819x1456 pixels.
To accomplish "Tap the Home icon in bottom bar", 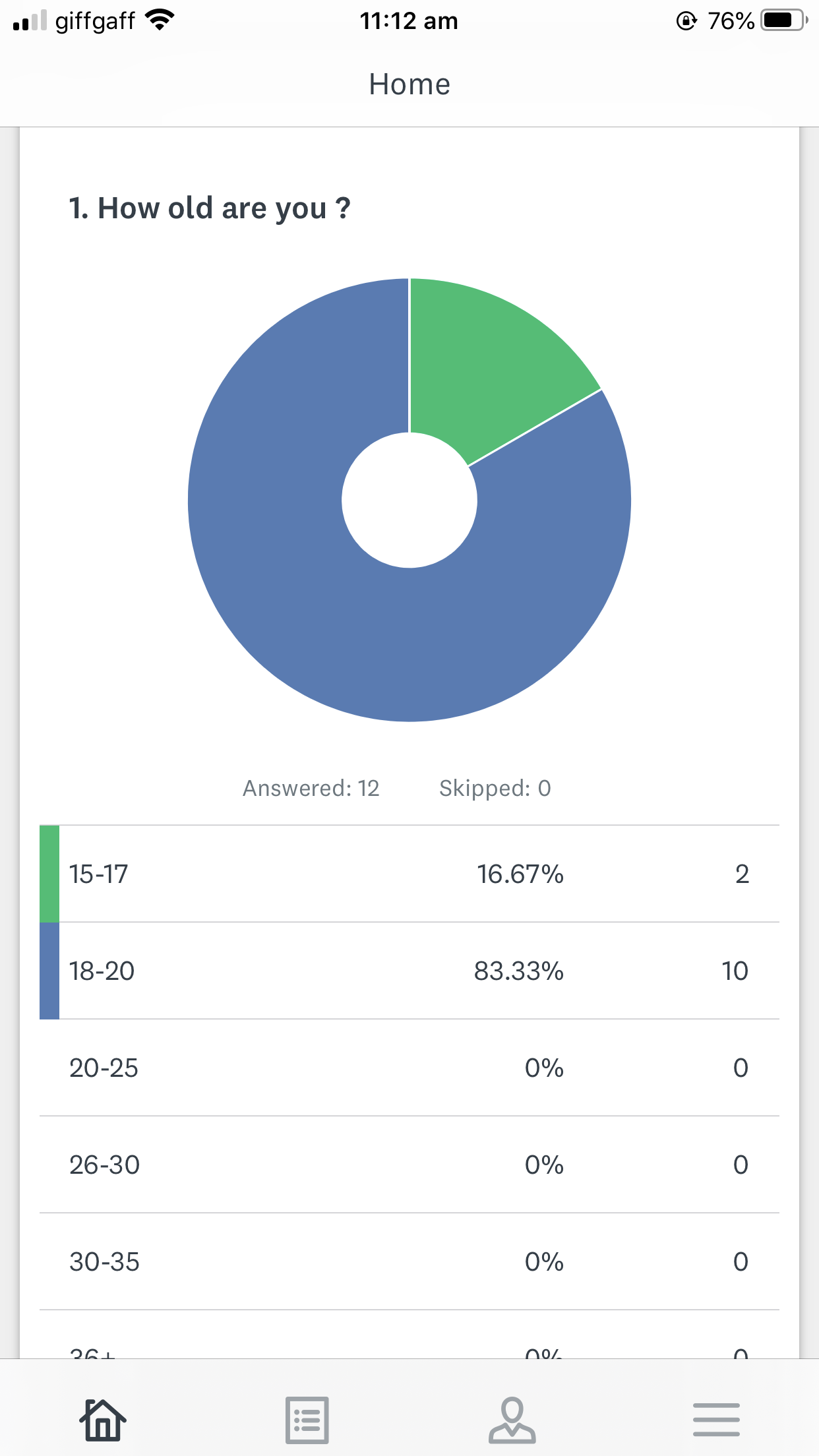I will click(x=103, y=1419).
